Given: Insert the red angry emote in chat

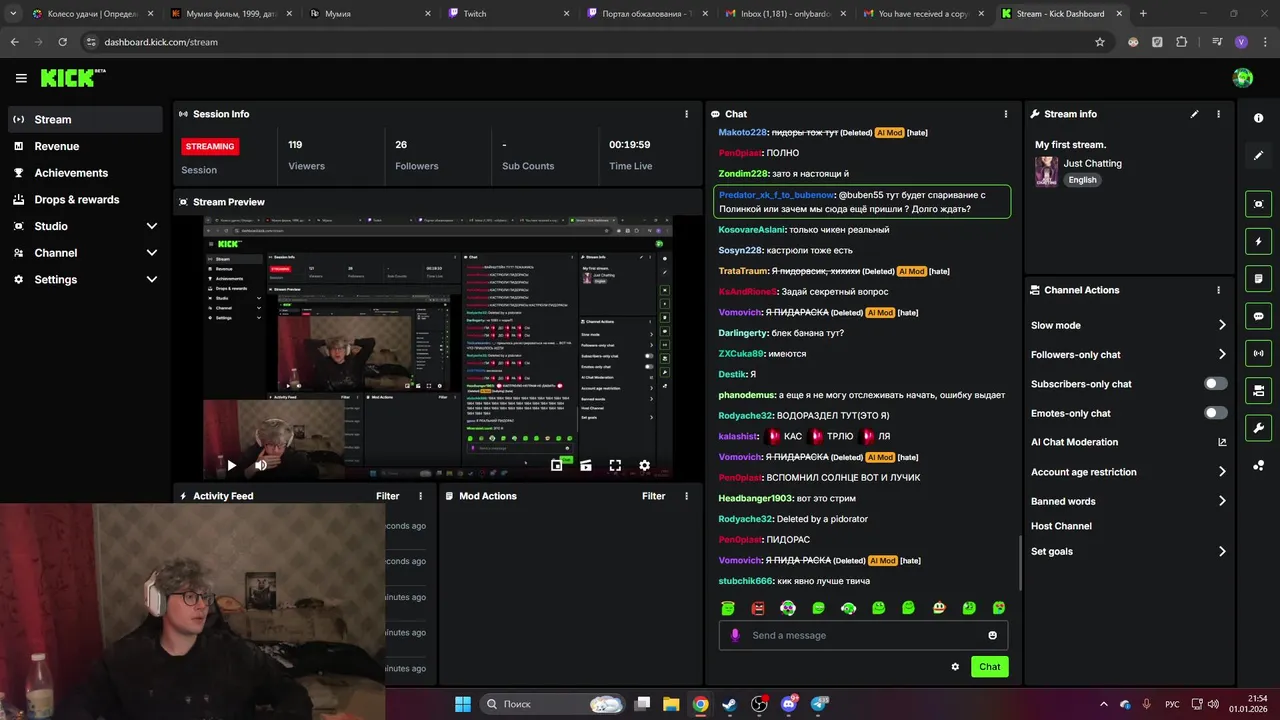Looking at the screenshot, I should point(758,608).
